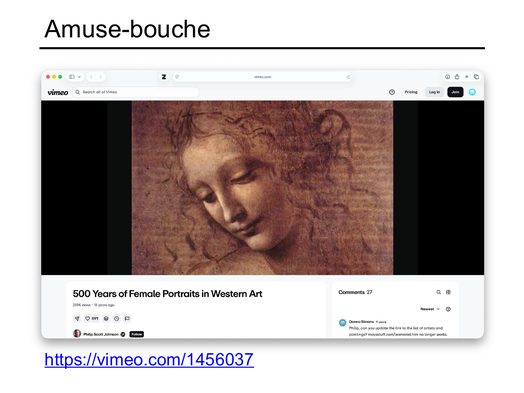Like the video with the heart icon
Viewport: 524px width, 393px height.
coord(88,318)
